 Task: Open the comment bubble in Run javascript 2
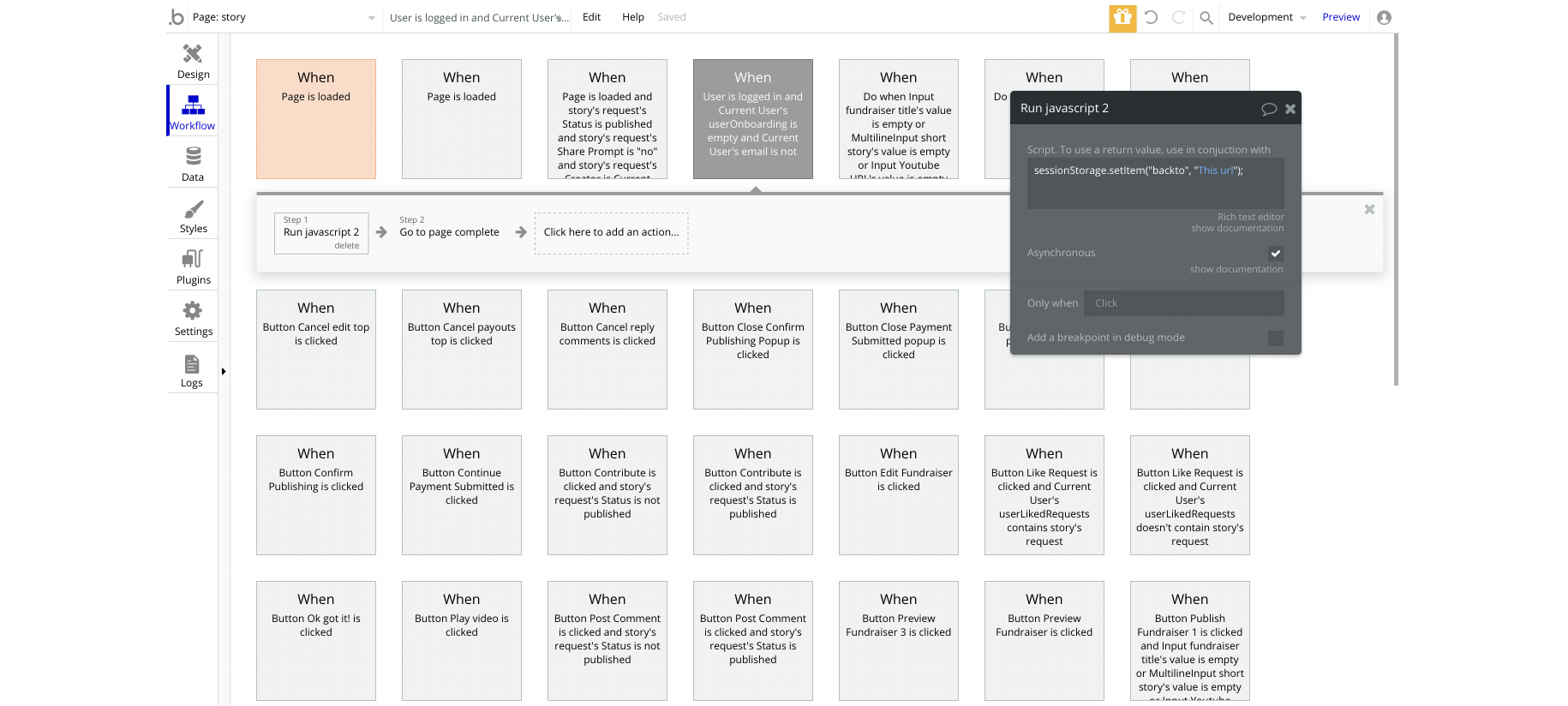coord(1269,109)
